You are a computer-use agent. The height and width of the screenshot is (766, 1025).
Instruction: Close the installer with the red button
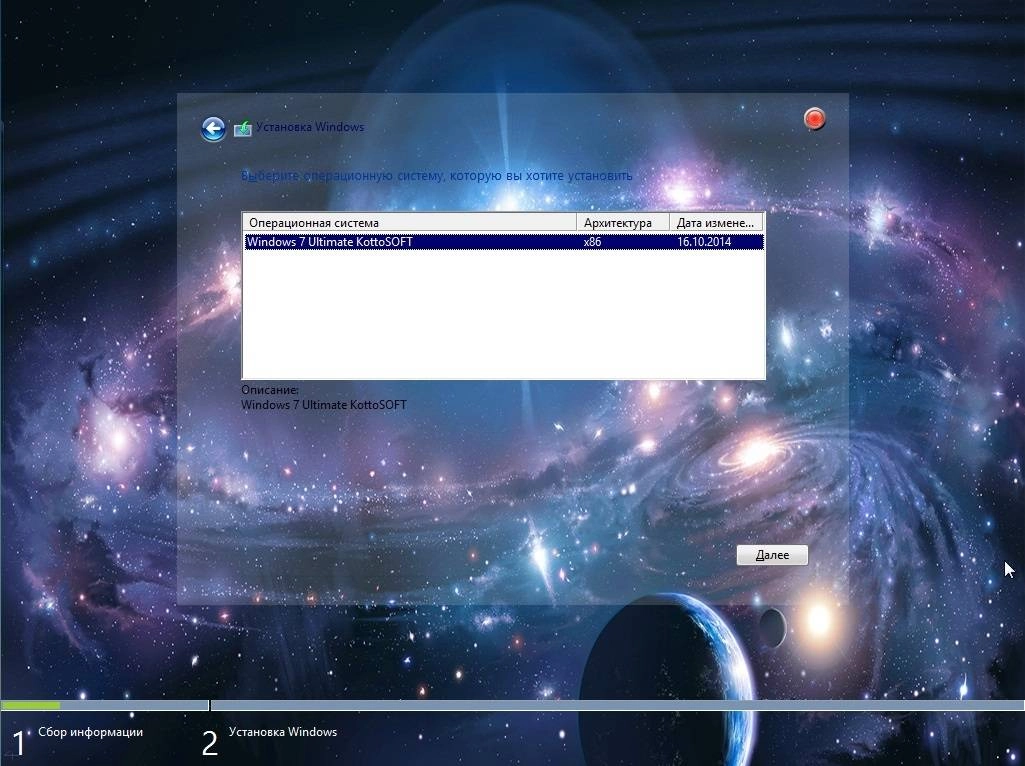click(815, 119)
